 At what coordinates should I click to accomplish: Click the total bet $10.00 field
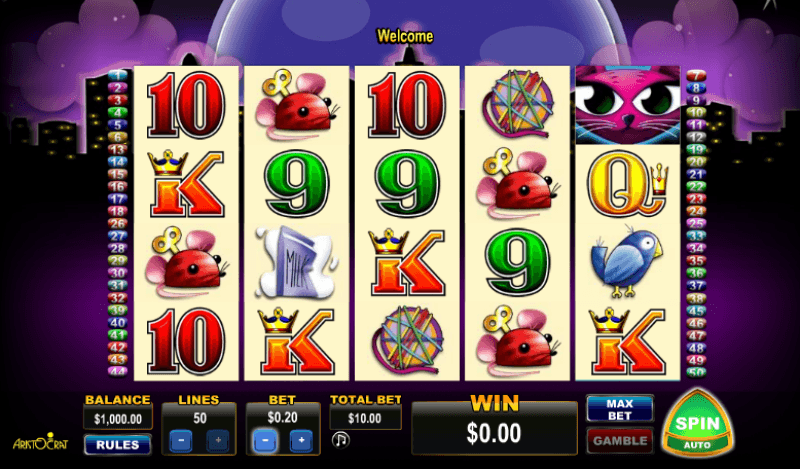[x=365, y=418]
